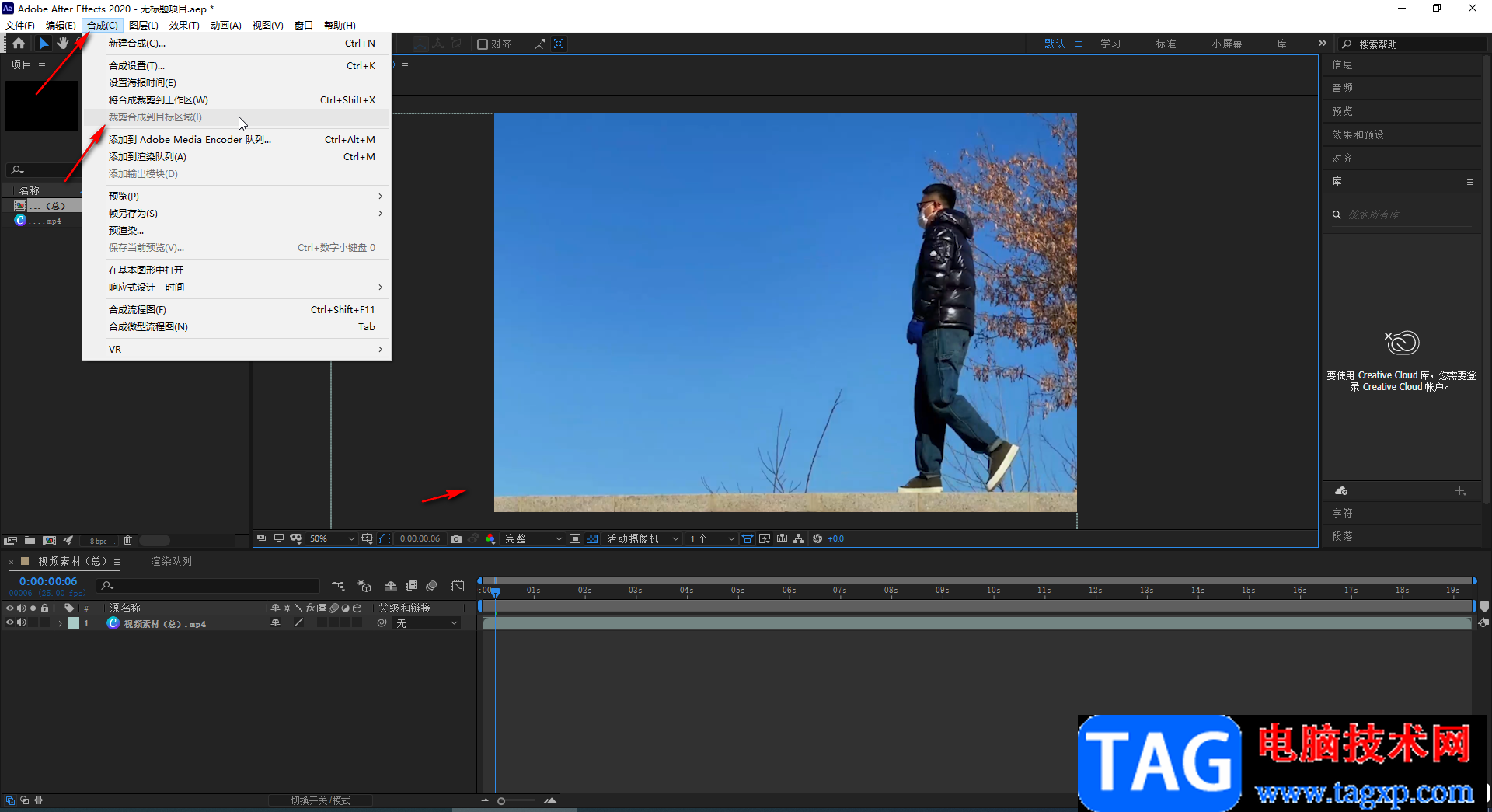Click the Home icon in the toolbar
This screenshot has height=812, width=1492.
(19, 44)
